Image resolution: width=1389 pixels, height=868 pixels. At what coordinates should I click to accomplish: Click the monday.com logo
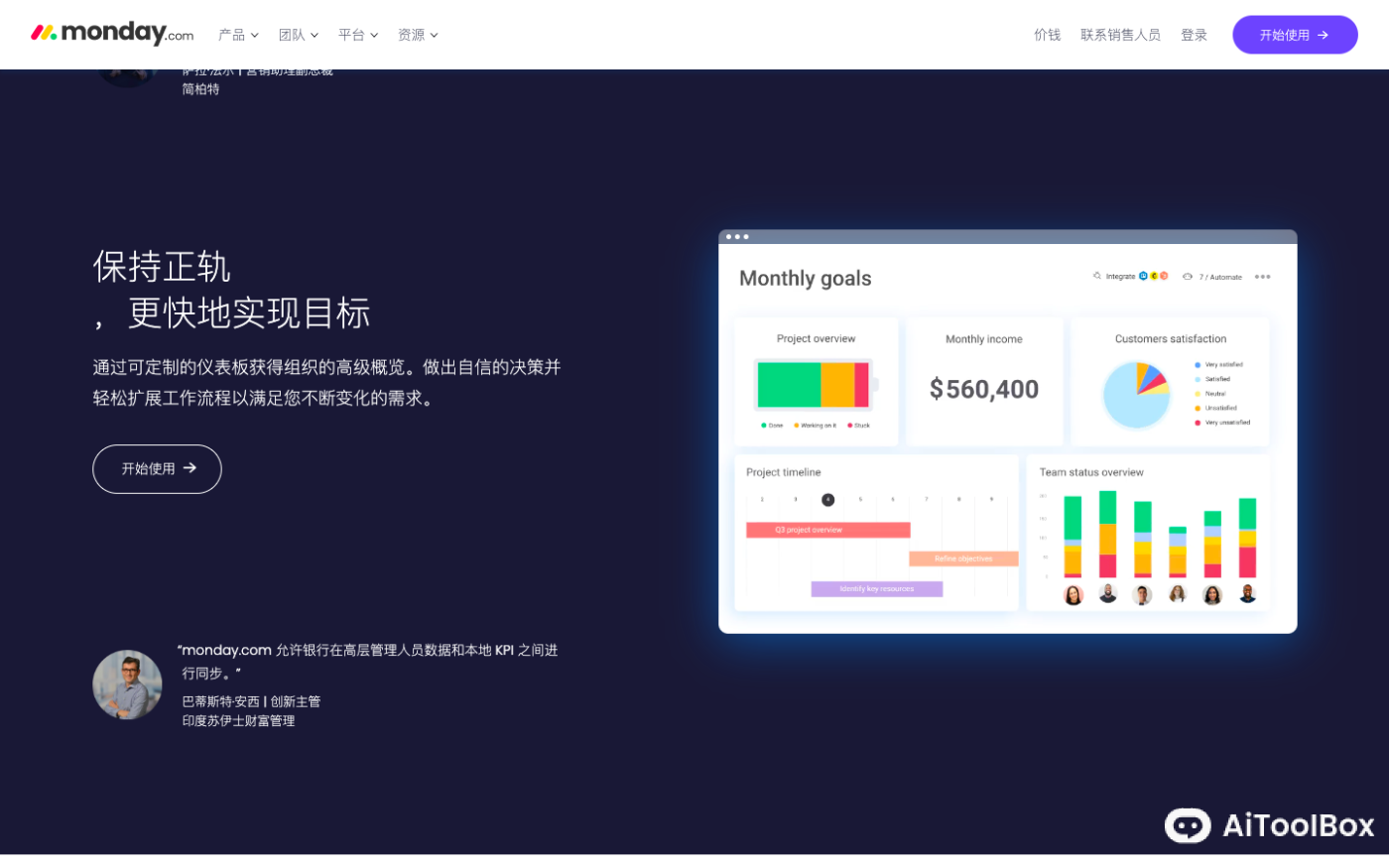point(112,34)
